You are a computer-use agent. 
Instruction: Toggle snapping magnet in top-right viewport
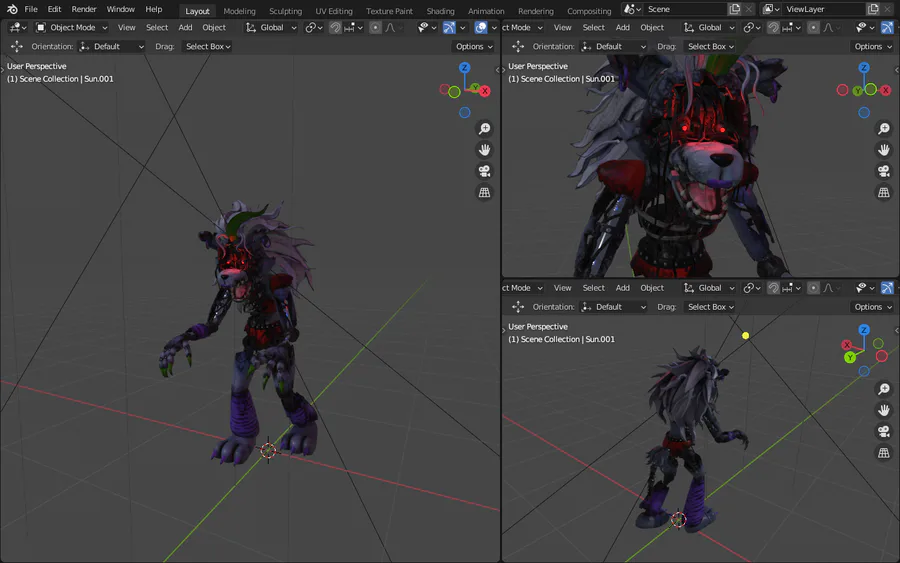773,28
